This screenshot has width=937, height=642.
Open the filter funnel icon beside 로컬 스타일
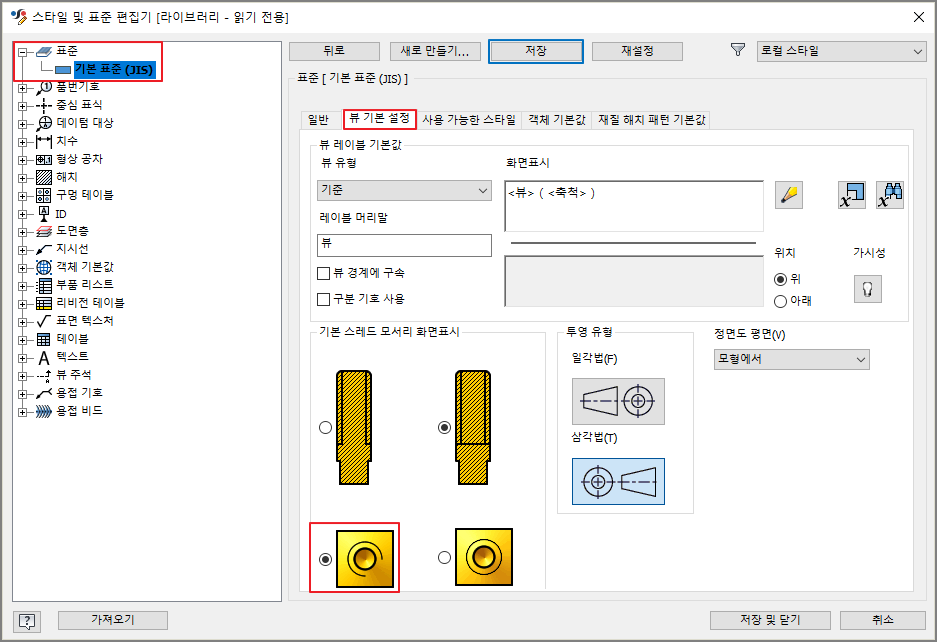[738, 49]
